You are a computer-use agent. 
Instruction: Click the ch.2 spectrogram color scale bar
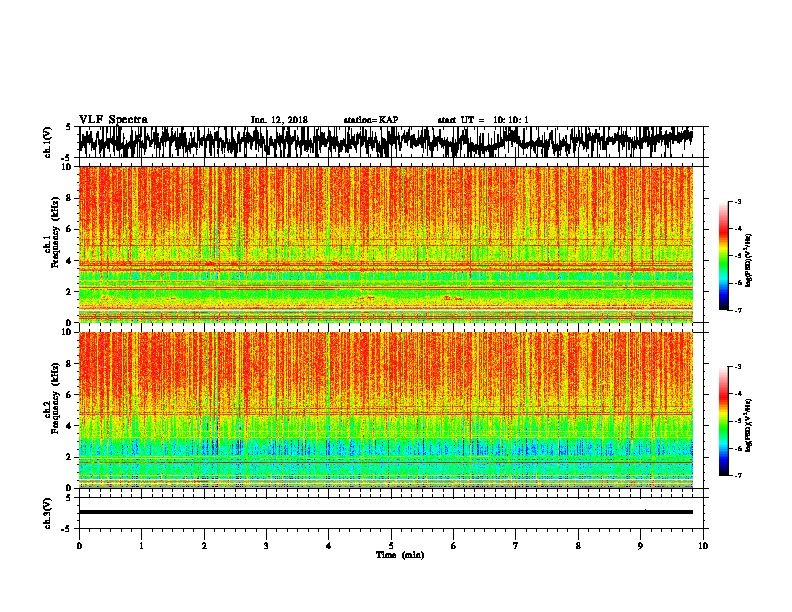coord(724,421)
